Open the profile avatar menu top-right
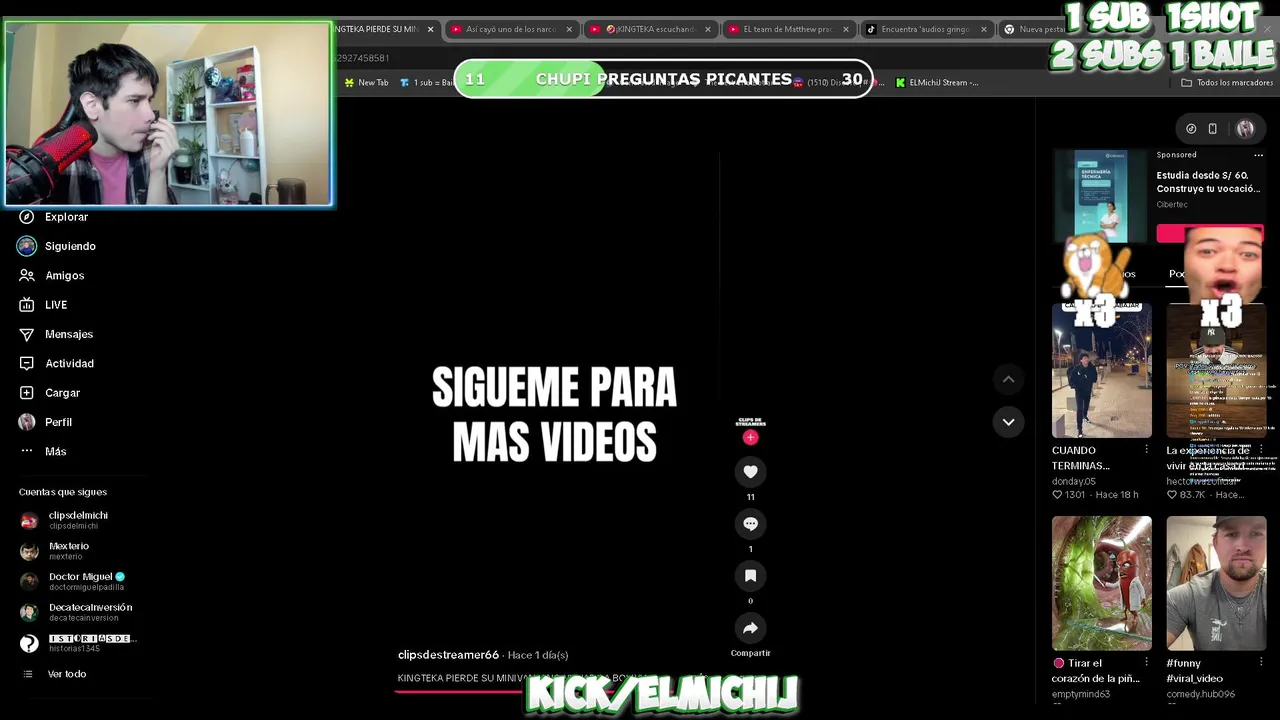The height and width of the screenshot is (720, 1280). 1245,129
